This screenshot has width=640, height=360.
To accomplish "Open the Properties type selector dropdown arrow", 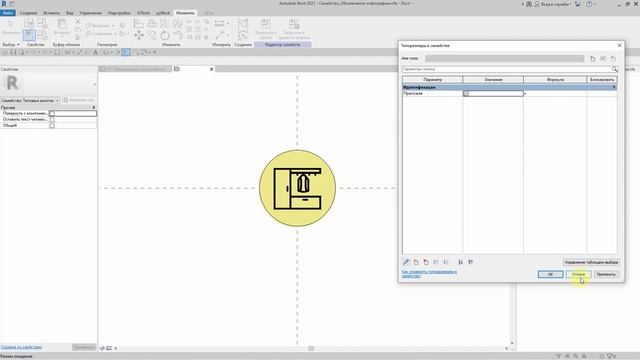I will (x=95, y=84).
